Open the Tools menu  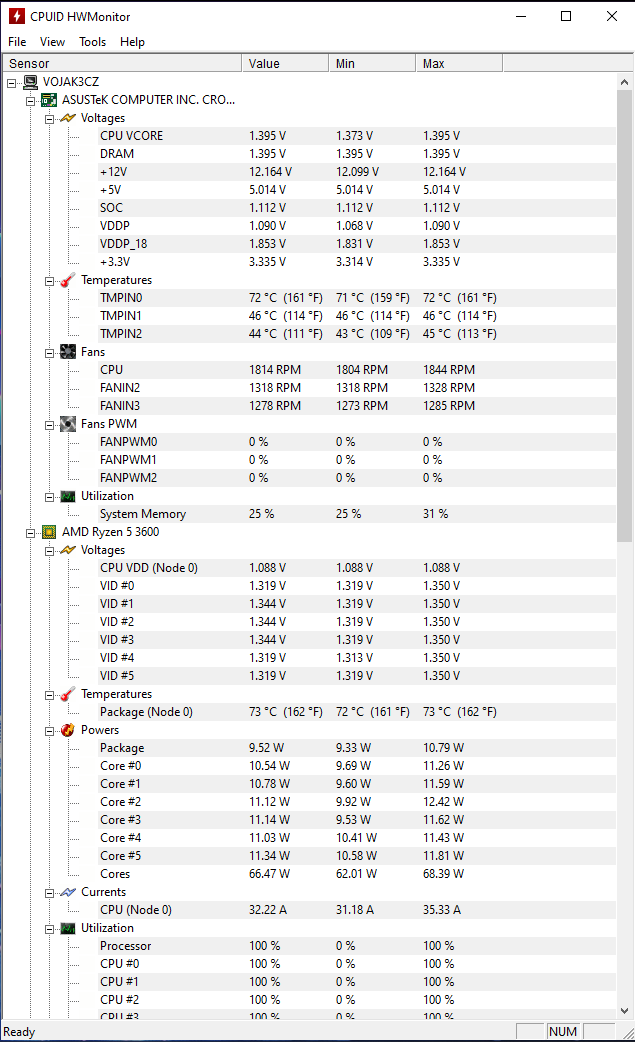pos(93,42)
